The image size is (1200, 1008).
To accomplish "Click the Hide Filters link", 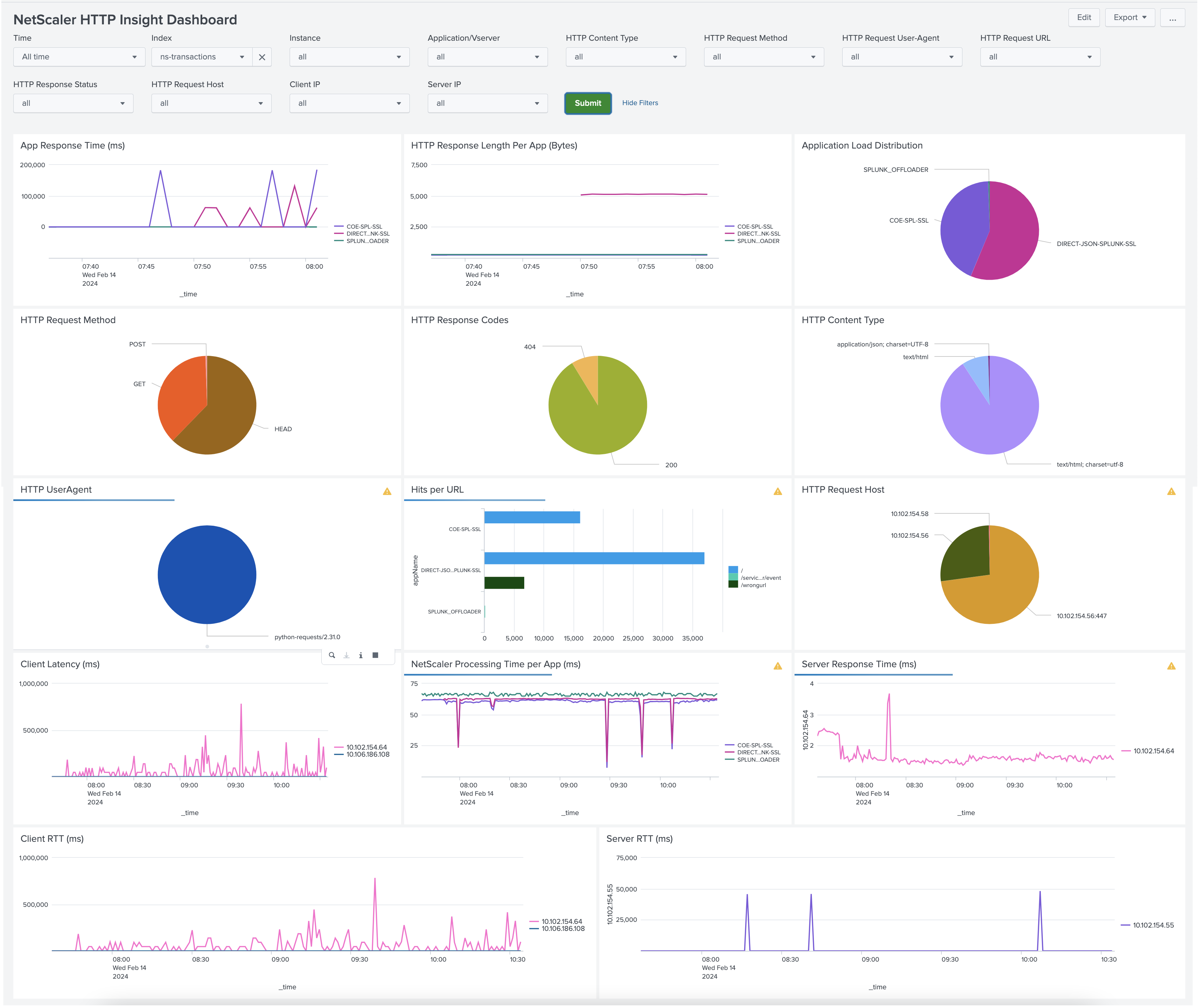I will 640,103.
